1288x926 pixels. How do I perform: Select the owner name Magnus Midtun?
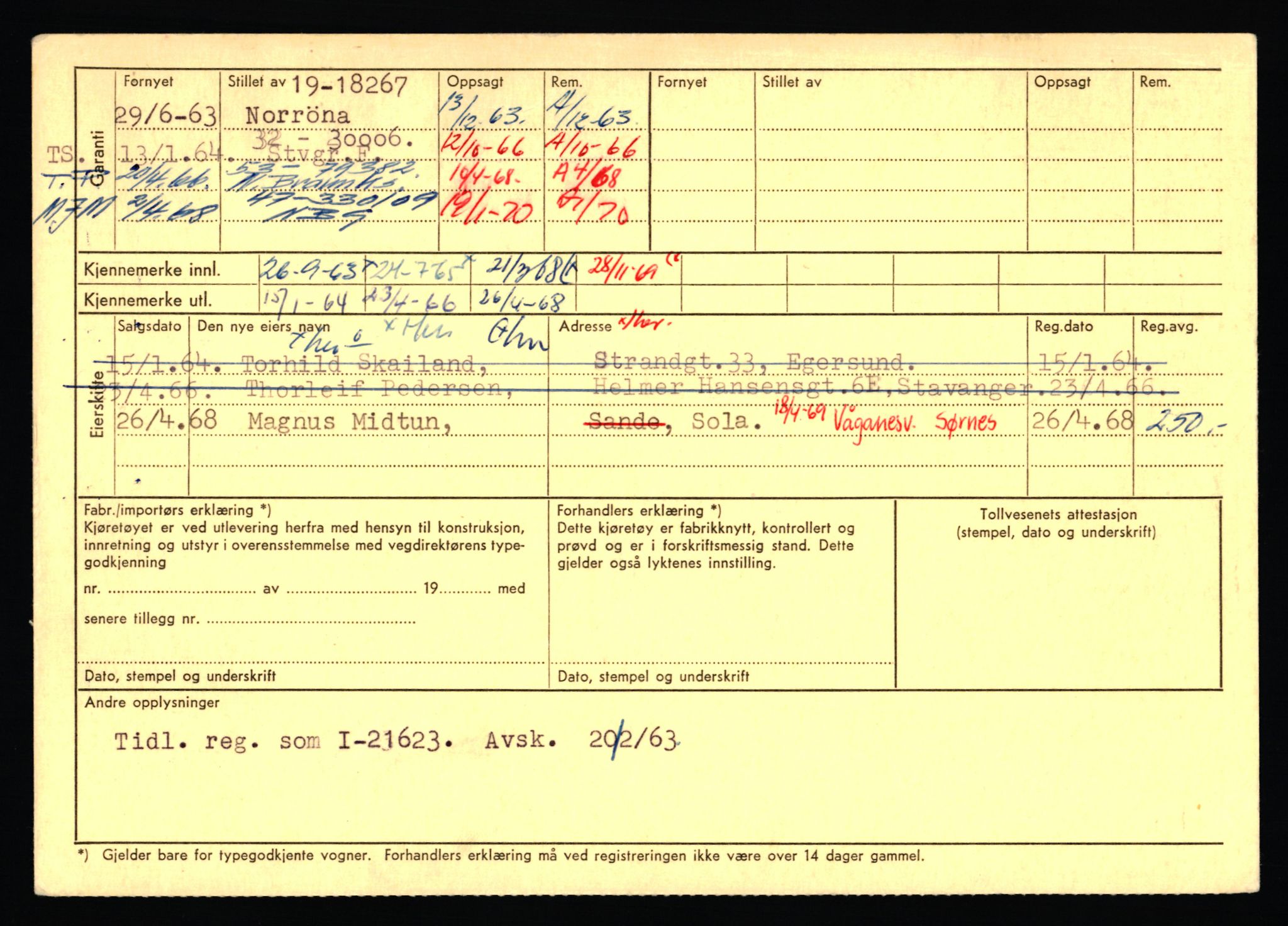coord(350,421)
